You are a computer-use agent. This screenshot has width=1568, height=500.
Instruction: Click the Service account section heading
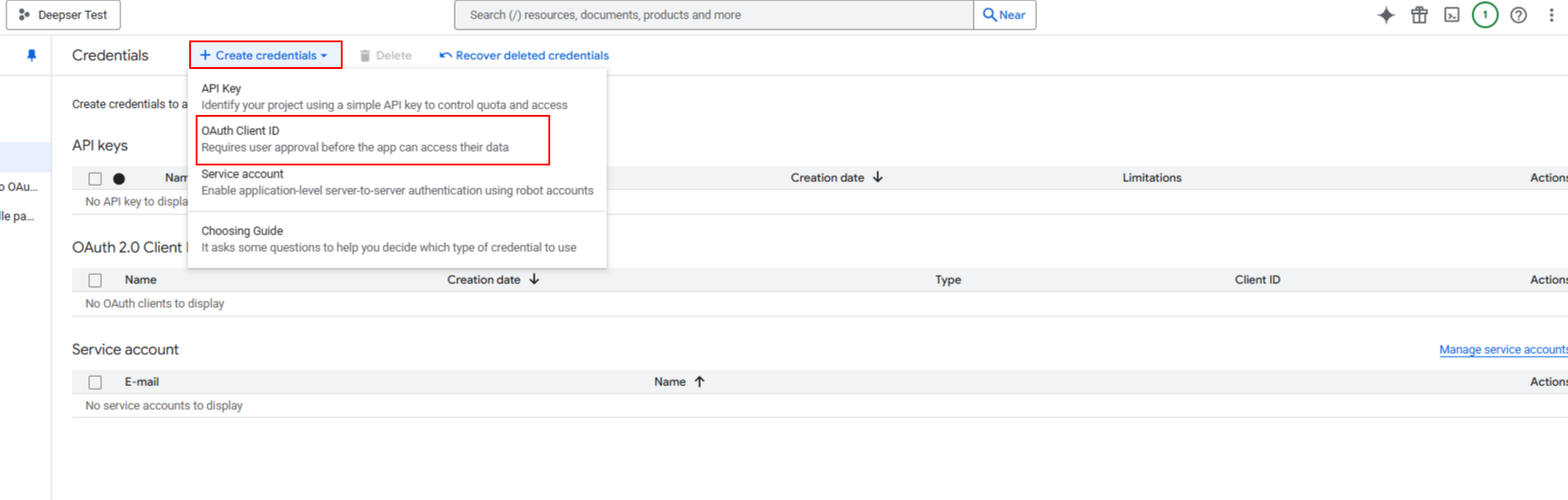click(125, 349)
